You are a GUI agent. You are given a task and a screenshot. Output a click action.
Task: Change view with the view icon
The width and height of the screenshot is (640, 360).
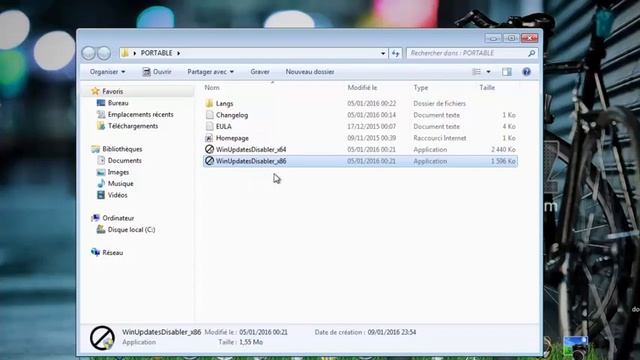(x=476, y=72)
